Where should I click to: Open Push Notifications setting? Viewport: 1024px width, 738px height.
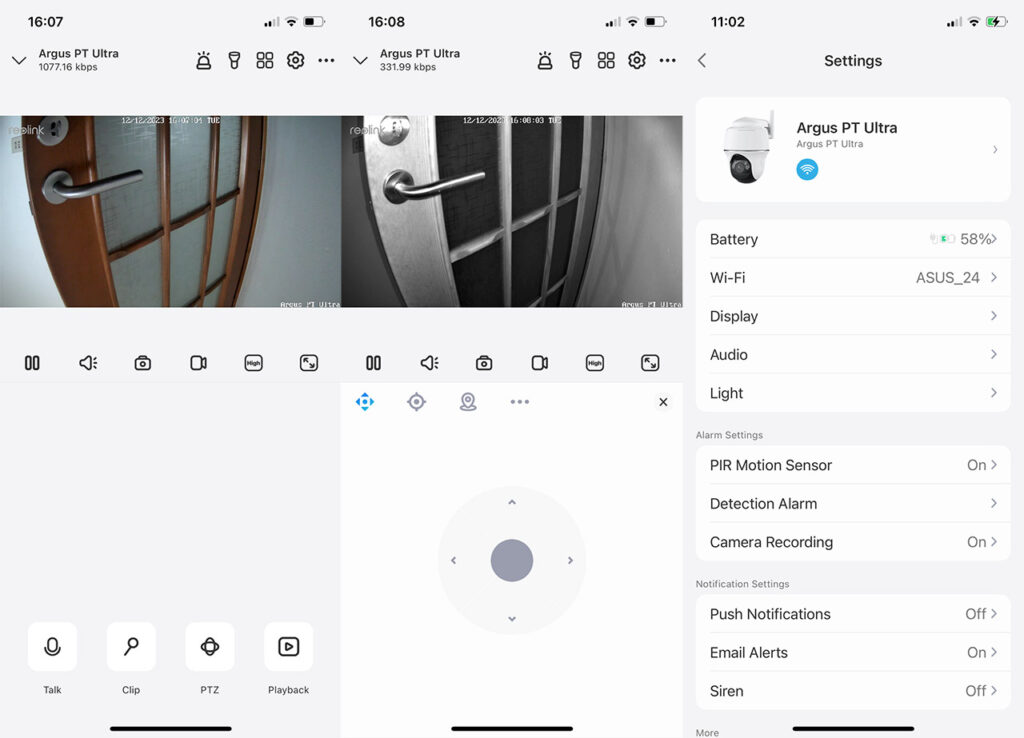point(854,614)
